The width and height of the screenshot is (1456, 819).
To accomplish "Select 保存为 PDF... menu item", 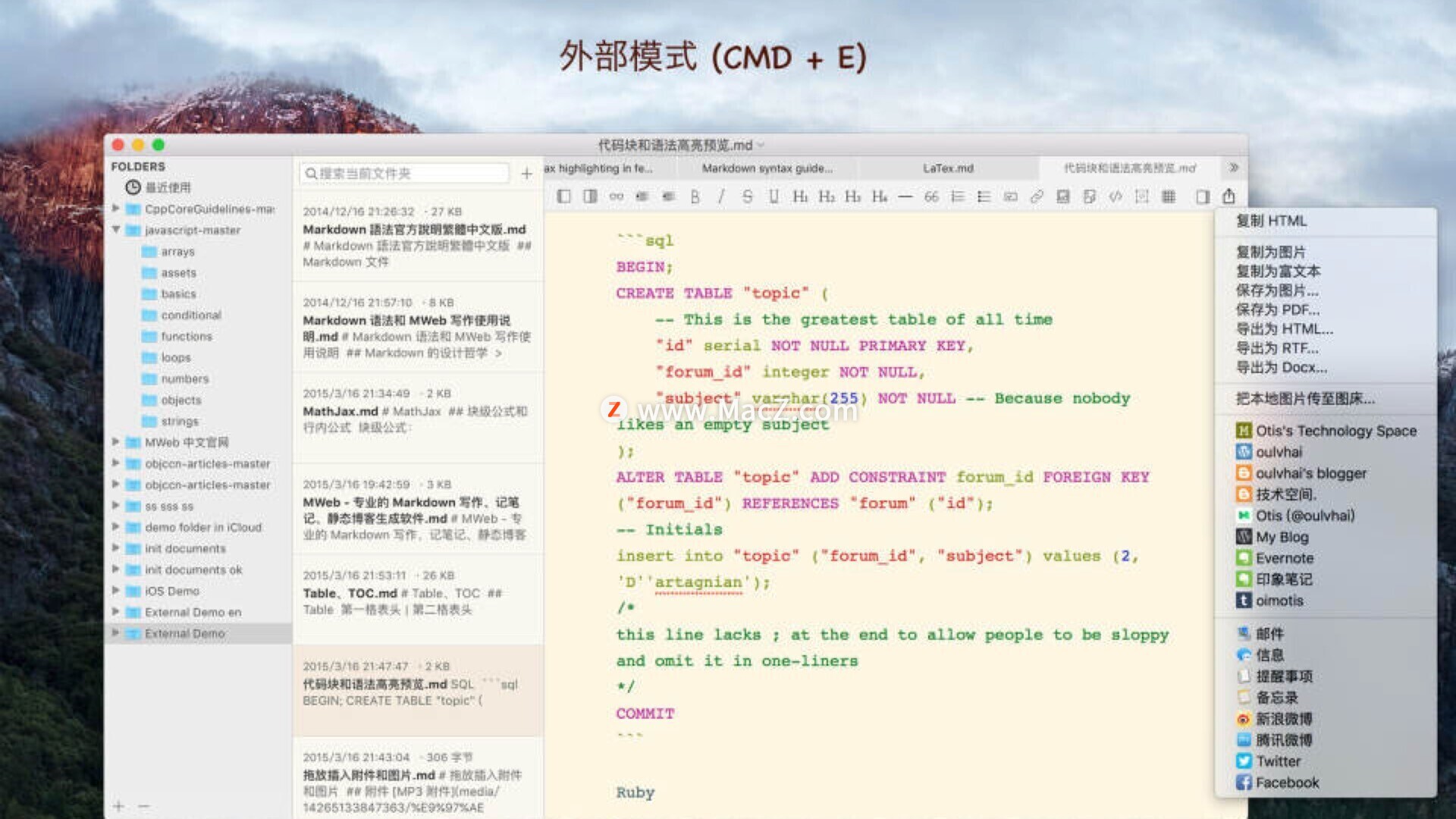I will (x=1278, y=309).
